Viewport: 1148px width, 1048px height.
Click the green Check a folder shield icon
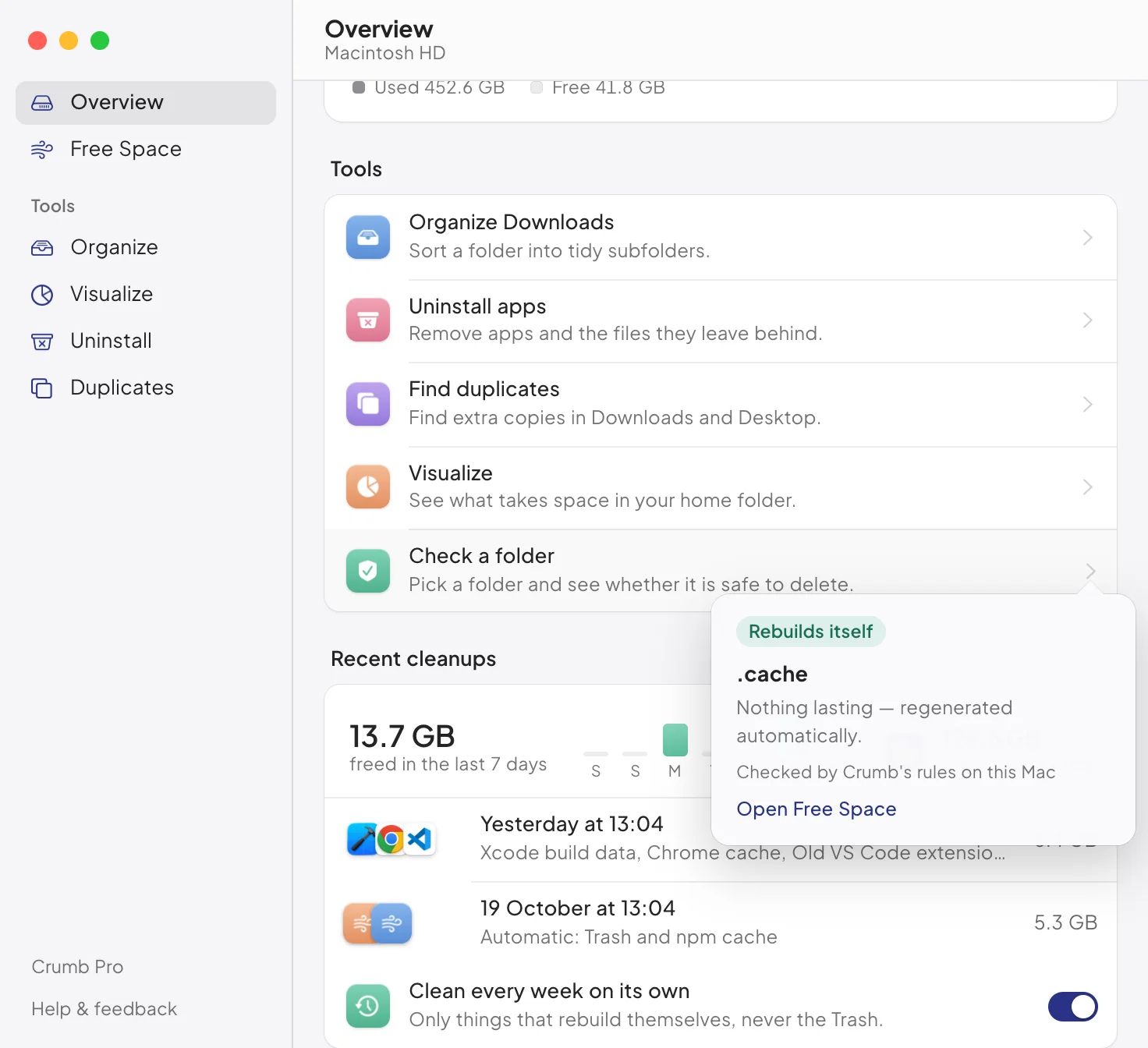pos(368,571)
